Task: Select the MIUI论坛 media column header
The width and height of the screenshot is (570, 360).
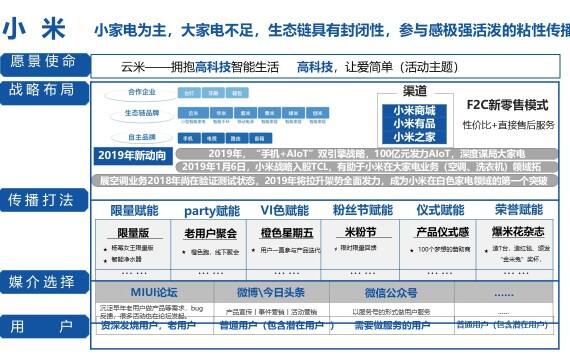Action: pos(154,293)
